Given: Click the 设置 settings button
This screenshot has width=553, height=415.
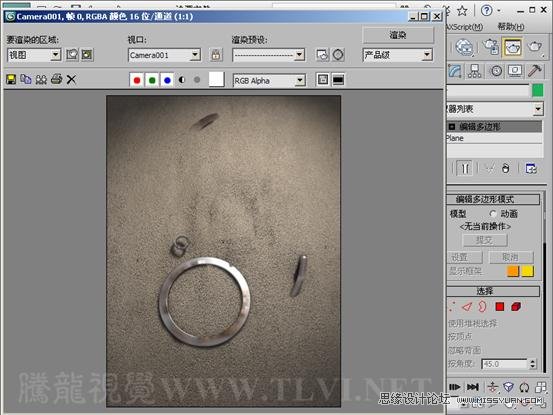Looking at the screenshot, I should pos(465,257).
